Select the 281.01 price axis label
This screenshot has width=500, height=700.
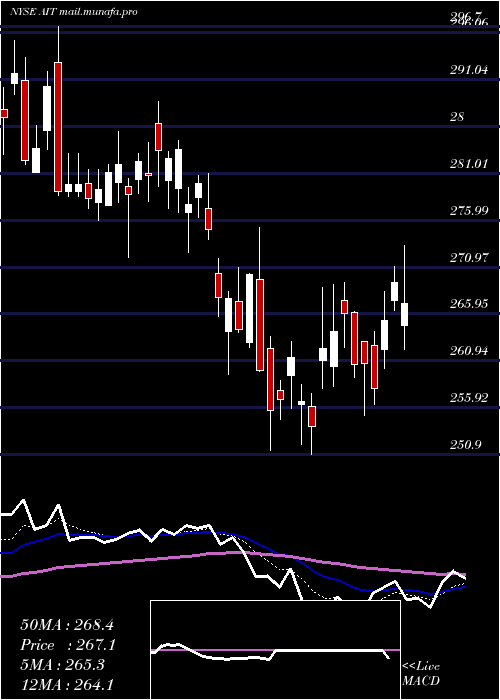[x=468, y=163]
